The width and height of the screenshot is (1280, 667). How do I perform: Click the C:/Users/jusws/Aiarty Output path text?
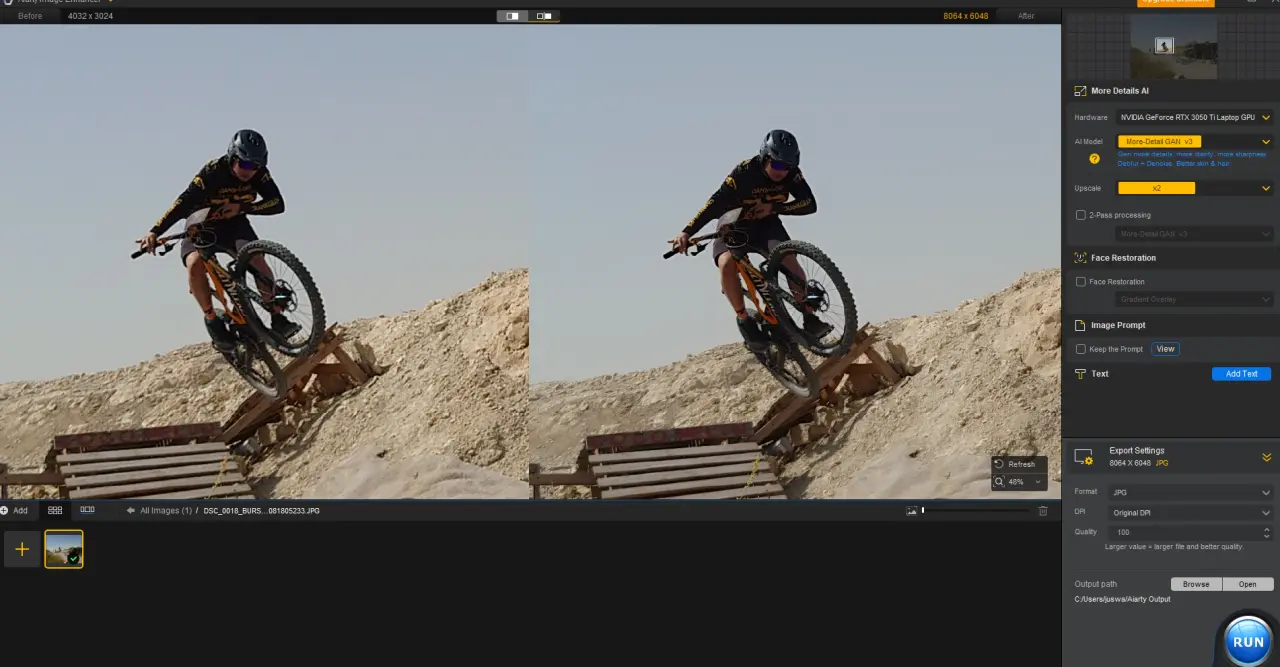pos(1122,599)
